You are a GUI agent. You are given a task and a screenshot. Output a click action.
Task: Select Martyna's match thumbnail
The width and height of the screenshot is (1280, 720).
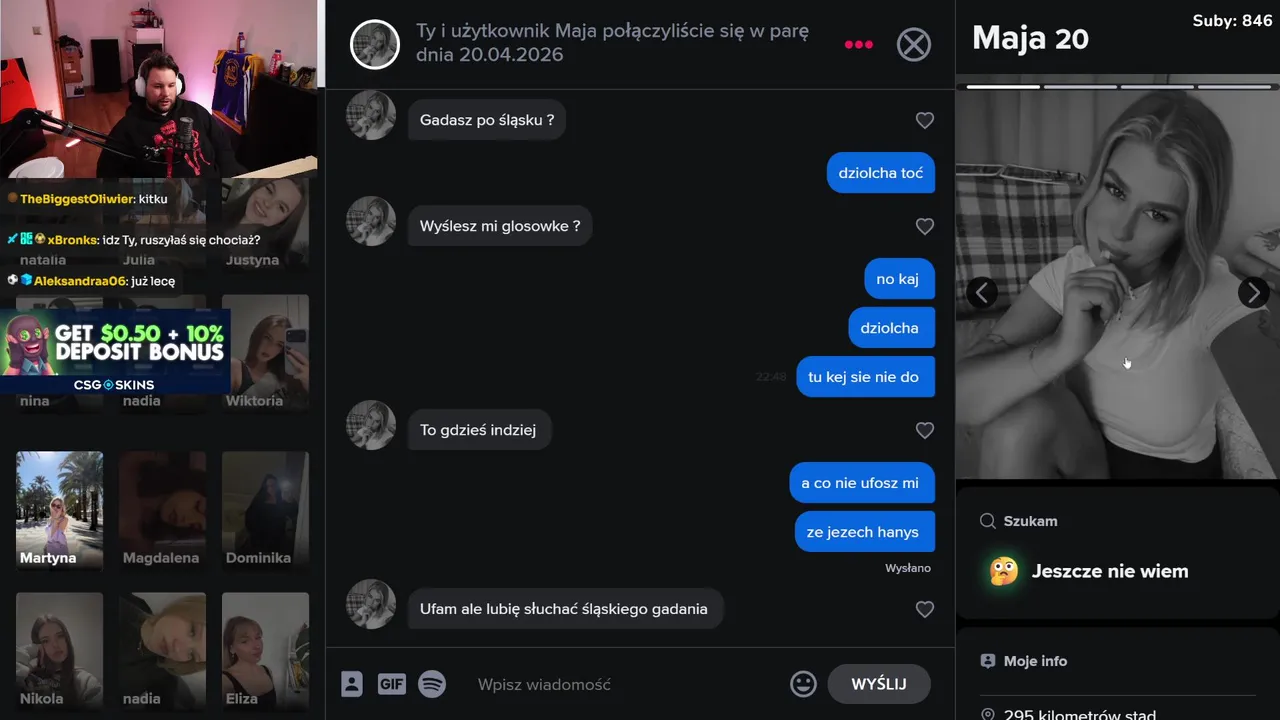[59, 510]
